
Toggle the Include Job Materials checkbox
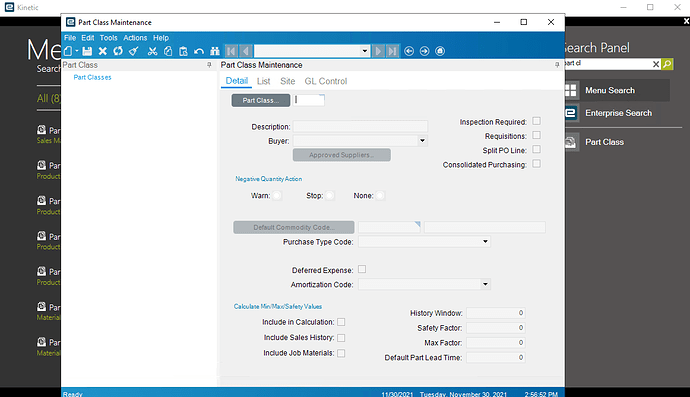(x=341, y=353)
